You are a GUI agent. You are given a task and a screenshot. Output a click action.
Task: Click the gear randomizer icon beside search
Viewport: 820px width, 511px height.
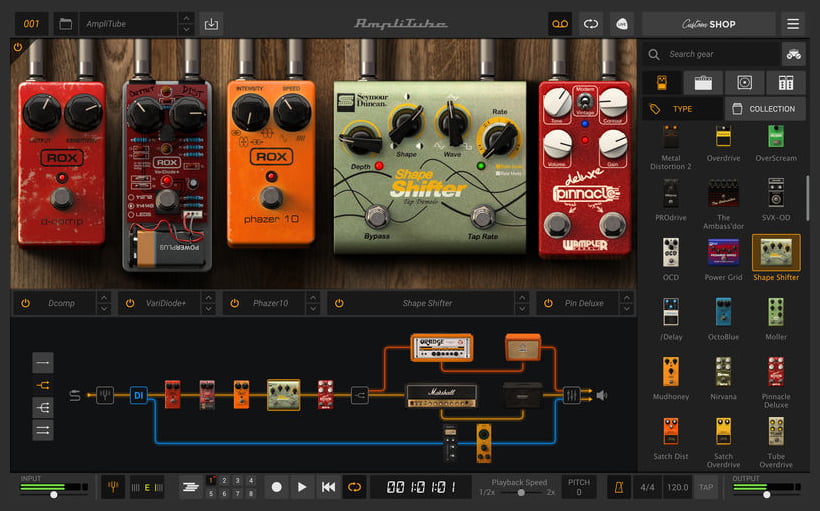point(794,54)
